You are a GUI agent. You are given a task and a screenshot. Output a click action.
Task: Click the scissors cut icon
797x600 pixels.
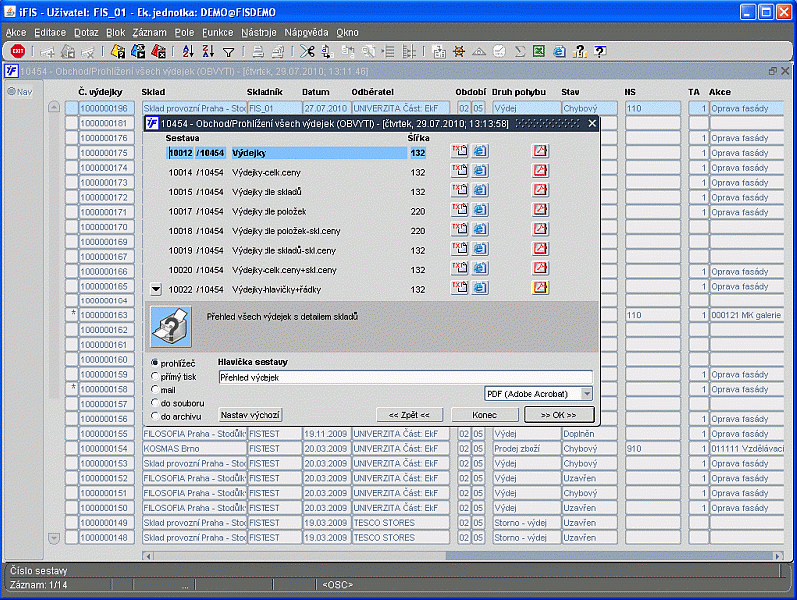click(x=307, y=51)
